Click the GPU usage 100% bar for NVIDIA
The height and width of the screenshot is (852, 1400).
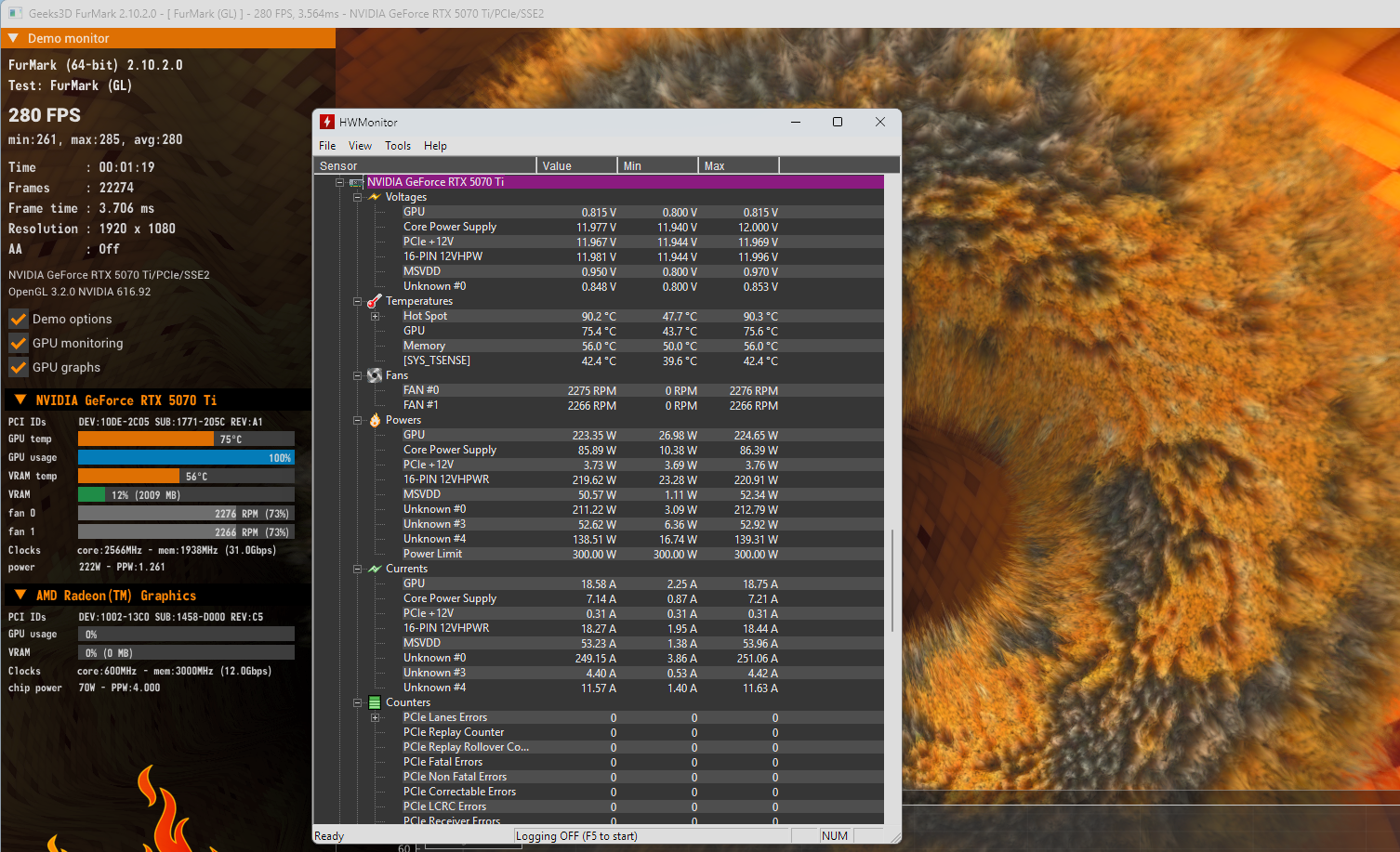coord(186,457)
